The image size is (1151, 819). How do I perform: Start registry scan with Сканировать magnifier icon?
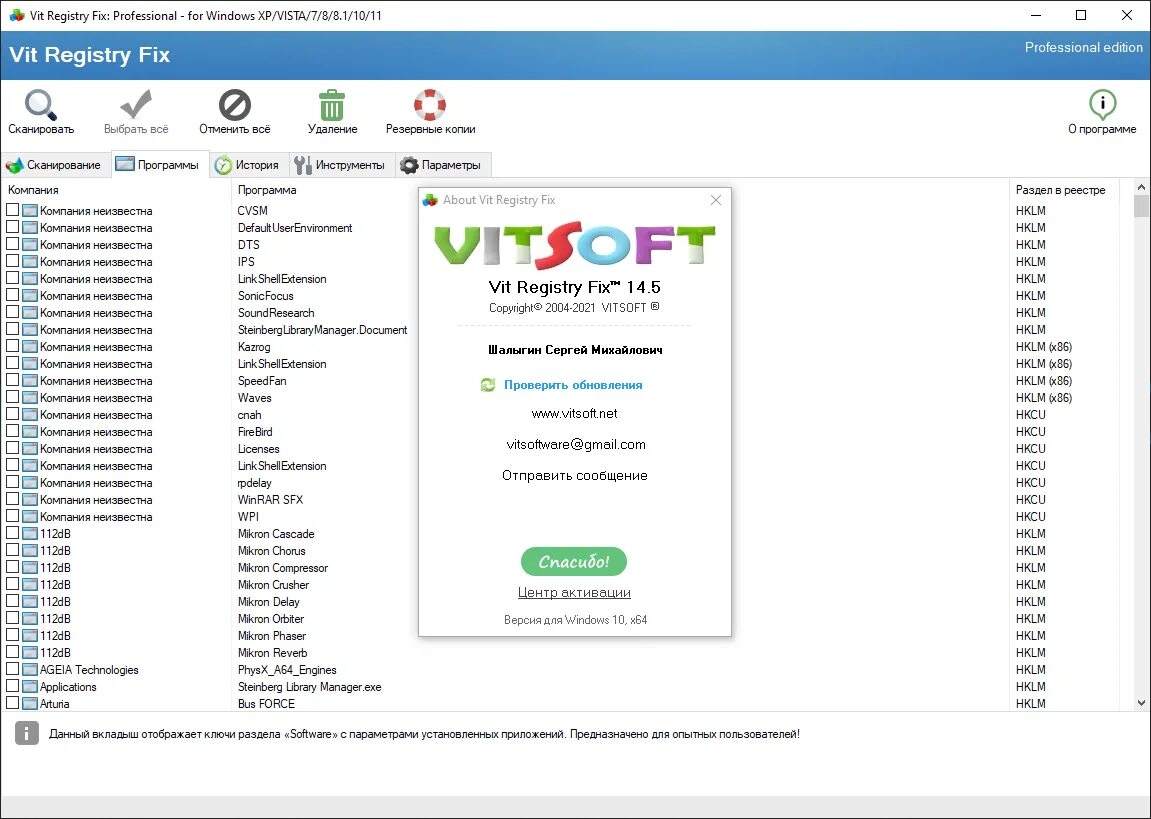(40, 105)
